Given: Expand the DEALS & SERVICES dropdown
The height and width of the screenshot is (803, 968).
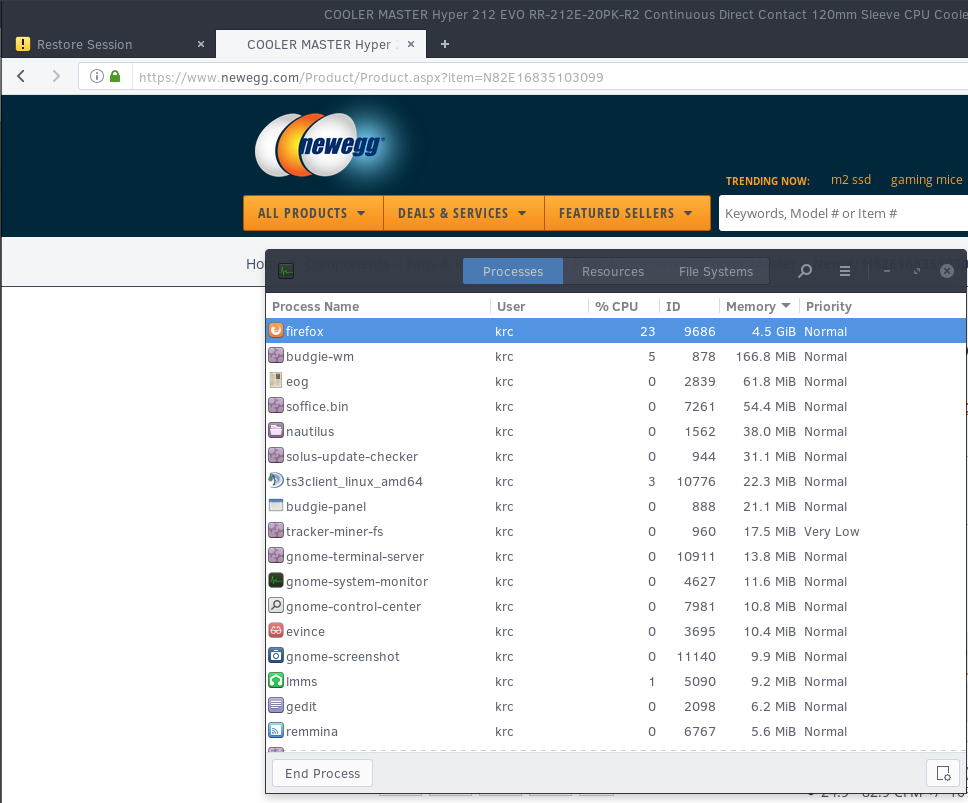Looking at the screenshot, I should tap(464, 213).
